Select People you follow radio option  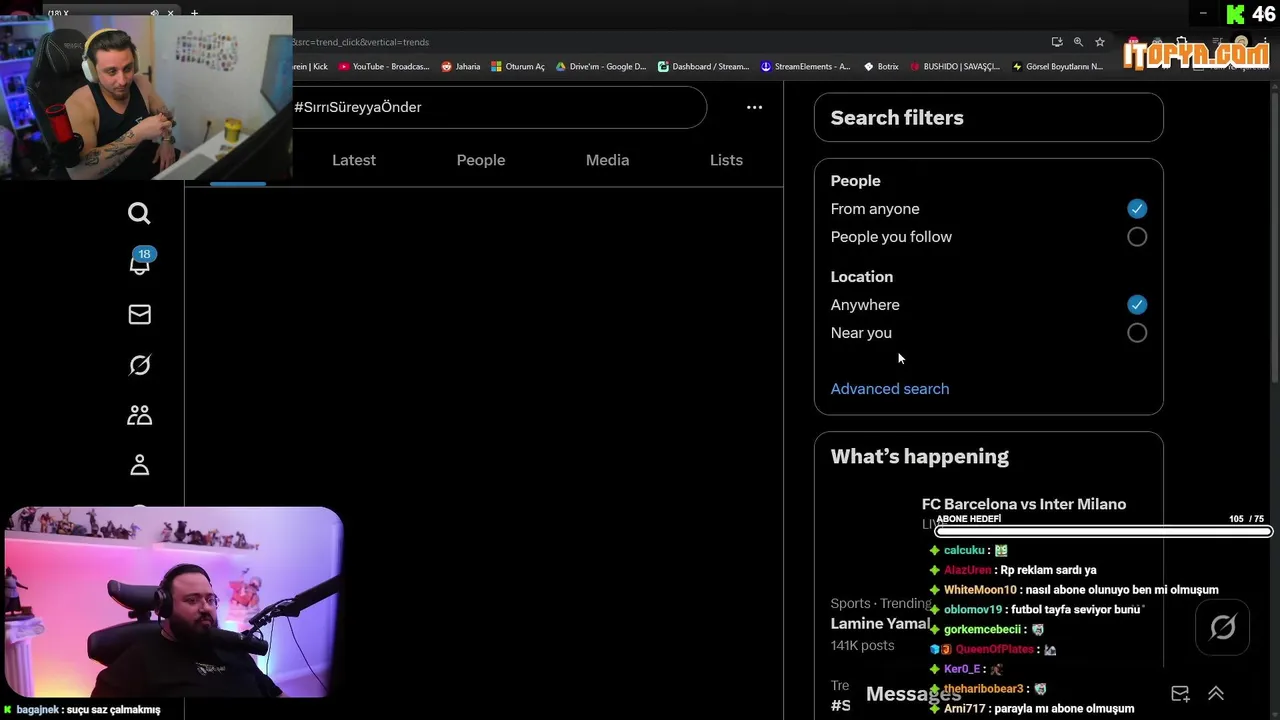tap(1137, 237)
